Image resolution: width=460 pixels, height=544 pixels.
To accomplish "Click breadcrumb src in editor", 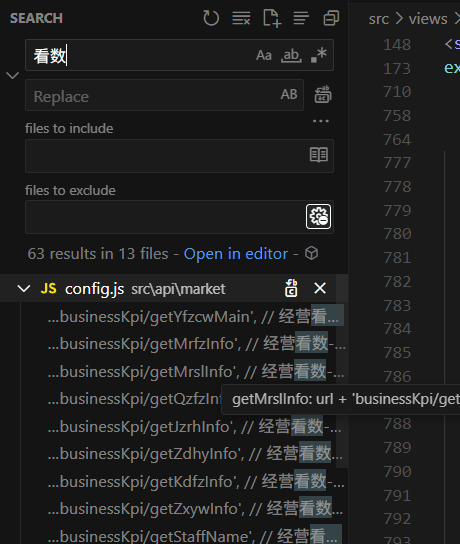I will (378, 19).
